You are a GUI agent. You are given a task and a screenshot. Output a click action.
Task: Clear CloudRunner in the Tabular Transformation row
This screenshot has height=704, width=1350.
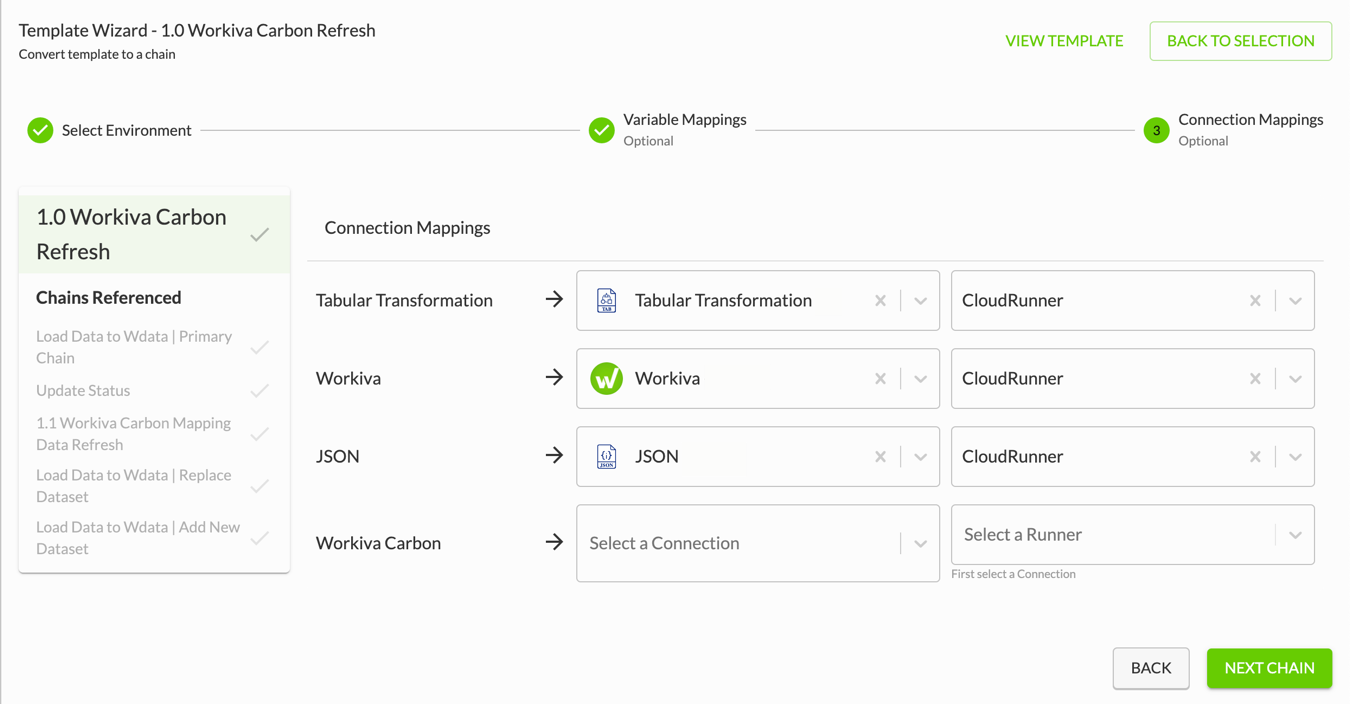point(1255,300)
